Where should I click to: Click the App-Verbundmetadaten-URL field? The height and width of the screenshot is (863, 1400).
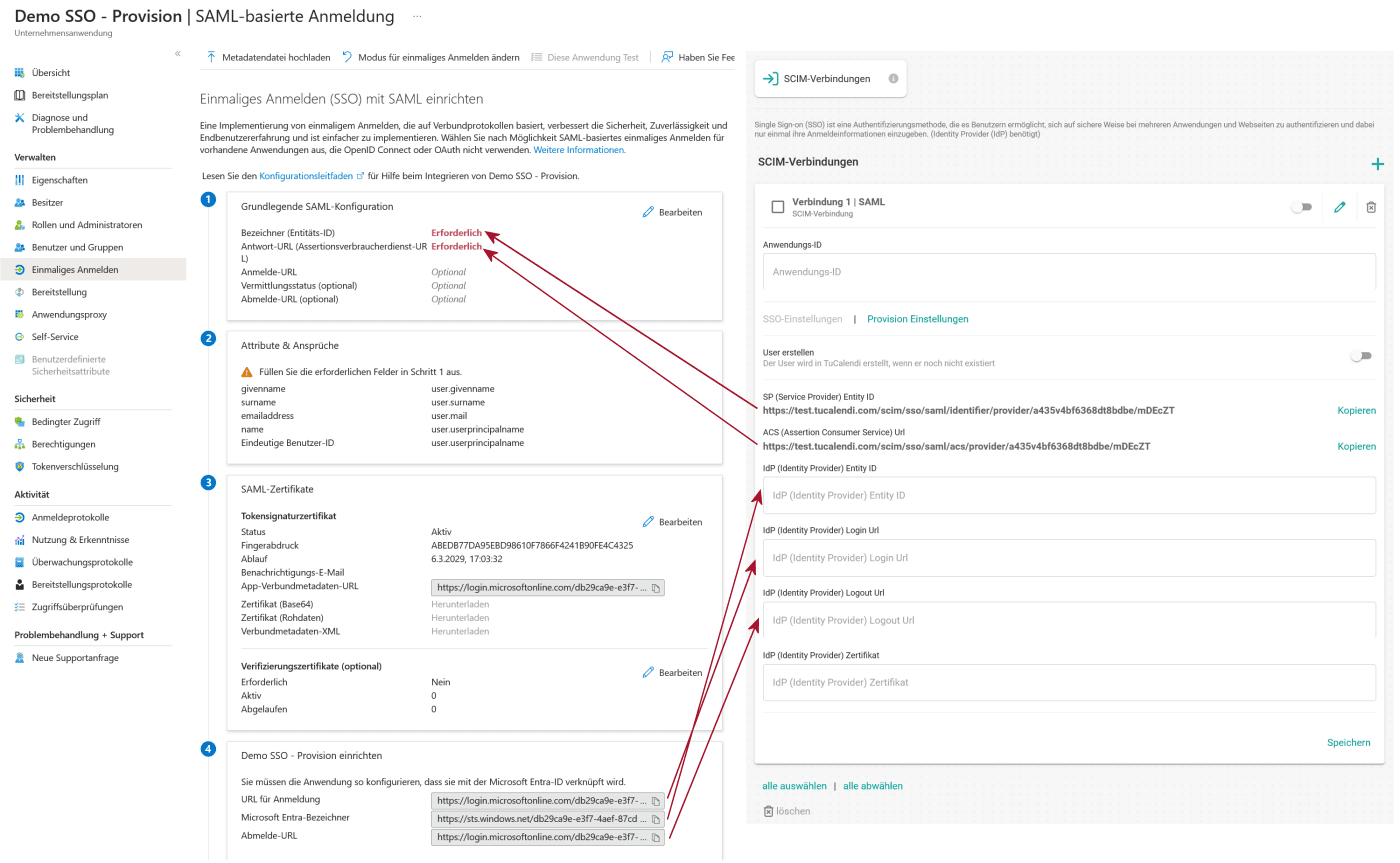pyautogui.click(x=547, y=588)
